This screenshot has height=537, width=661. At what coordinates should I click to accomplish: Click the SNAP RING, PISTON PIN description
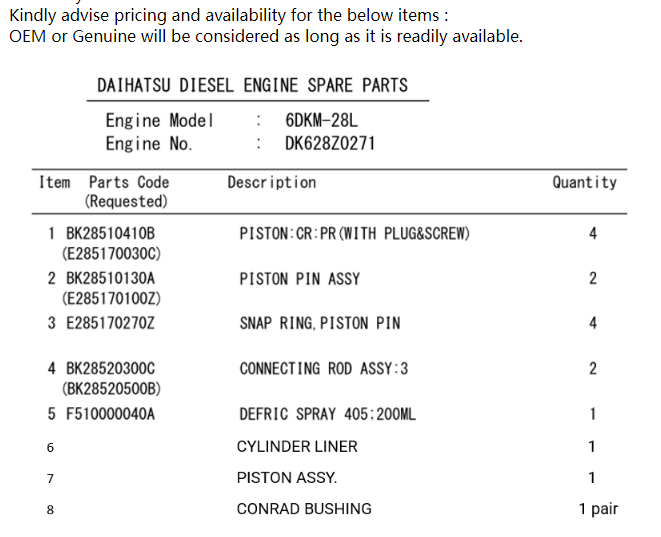tap(320, 323)
